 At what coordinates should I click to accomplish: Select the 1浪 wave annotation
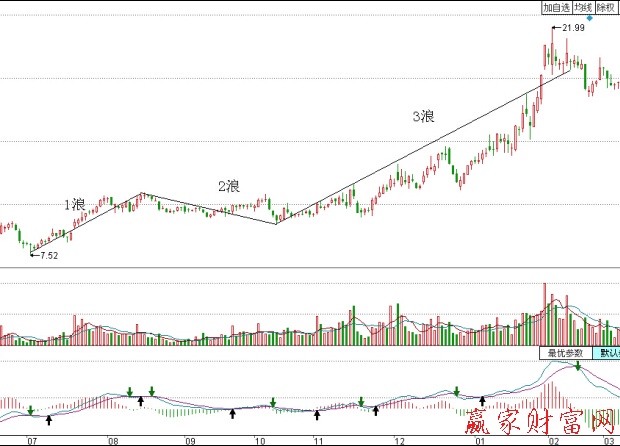click(75, 204)
